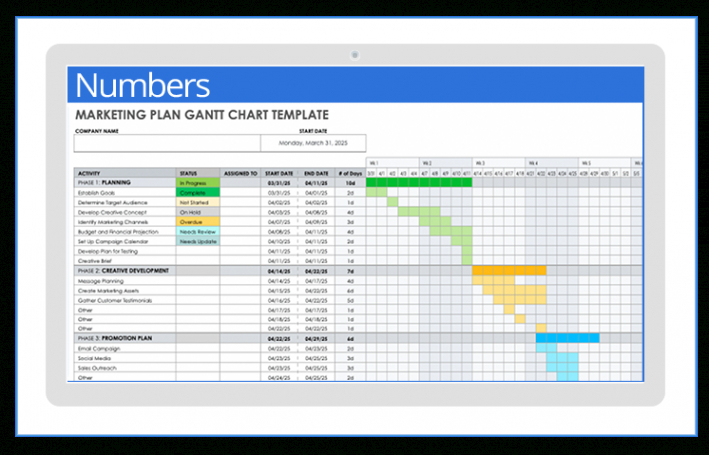Click the Numbers title in blue banner
Viewport: 709px width, 455px height.
[143, 85]
